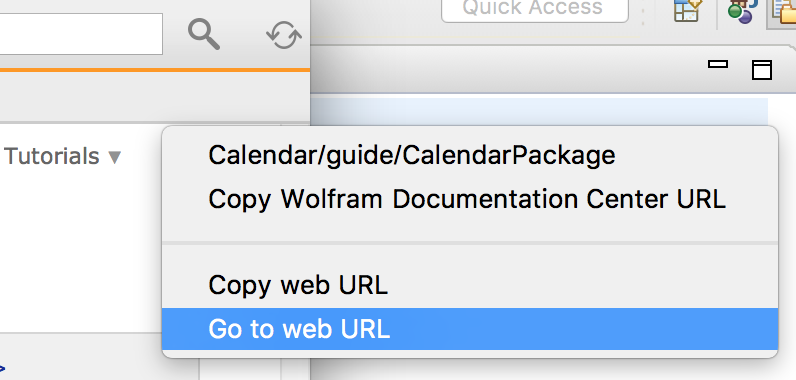The image size is (796, 380).
Task: Click the blue link at bottom left
Action: (3, 369)
